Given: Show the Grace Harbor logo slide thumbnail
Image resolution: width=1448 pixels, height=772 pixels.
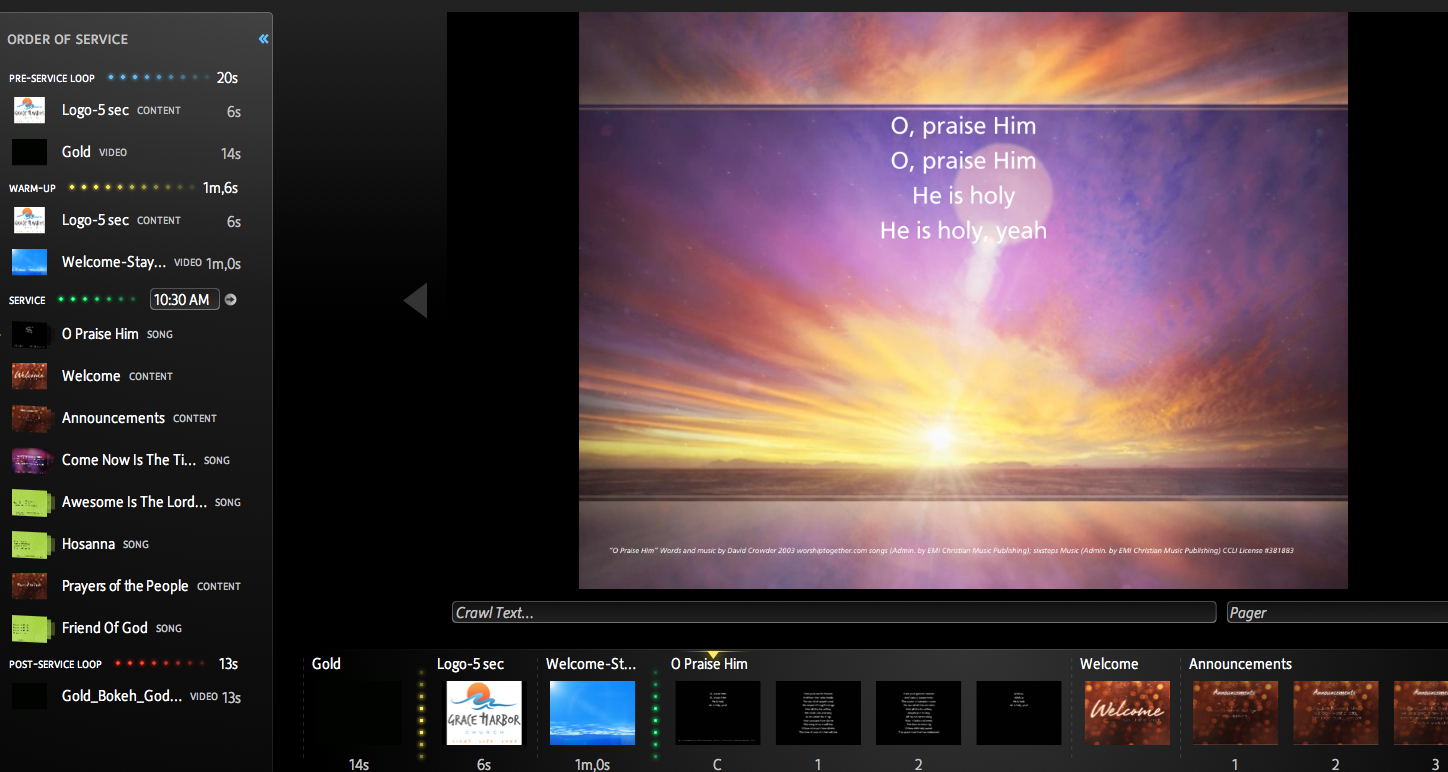Looking at the screenshot, I should click(484, 713).
